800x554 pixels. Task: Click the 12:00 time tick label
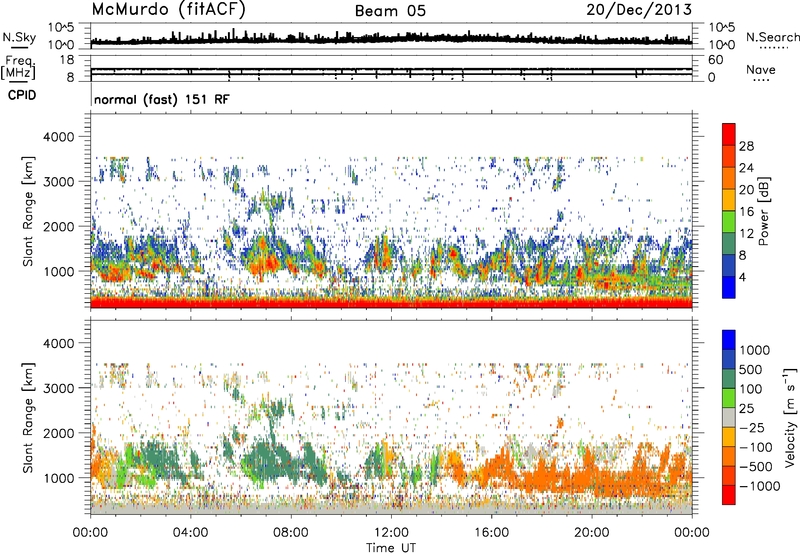pos(391,533)
